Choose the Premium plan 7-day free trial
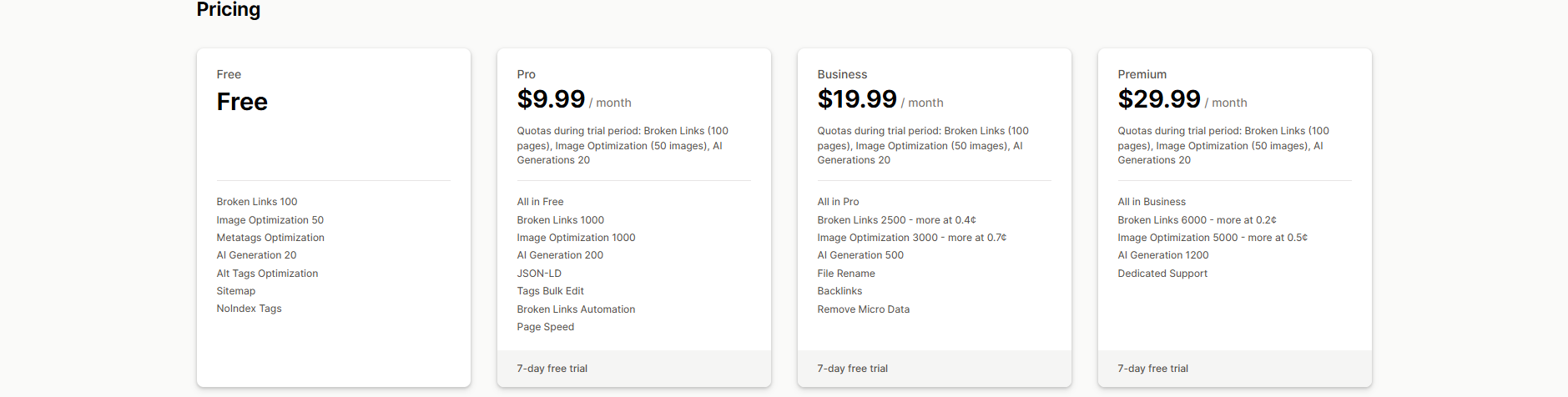The height and width of the screenshot is (397, 1568). pos(1152,369)
